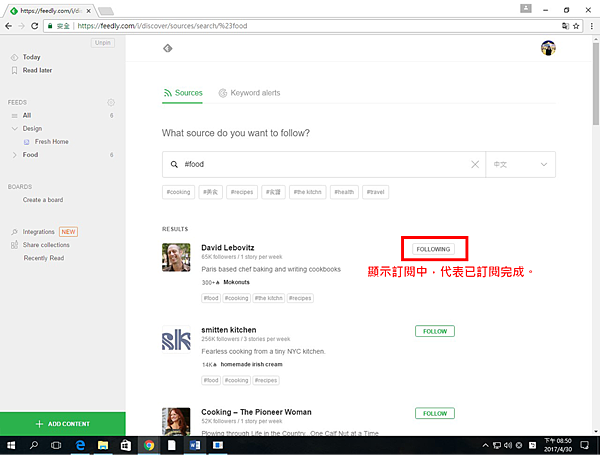Viewport: 600px width, 458px height.
Task: Click the #food tag under David Lebovitz
Action: point(211,298)
